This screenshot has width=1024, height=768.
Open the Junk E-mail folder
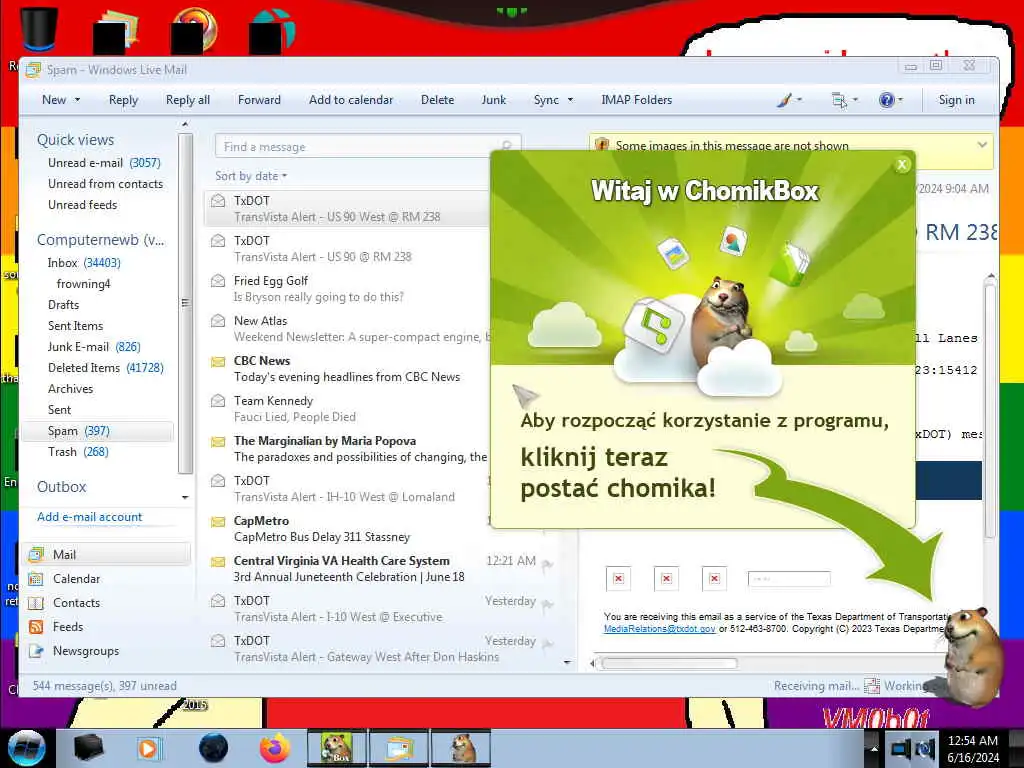tap(94, 347)
